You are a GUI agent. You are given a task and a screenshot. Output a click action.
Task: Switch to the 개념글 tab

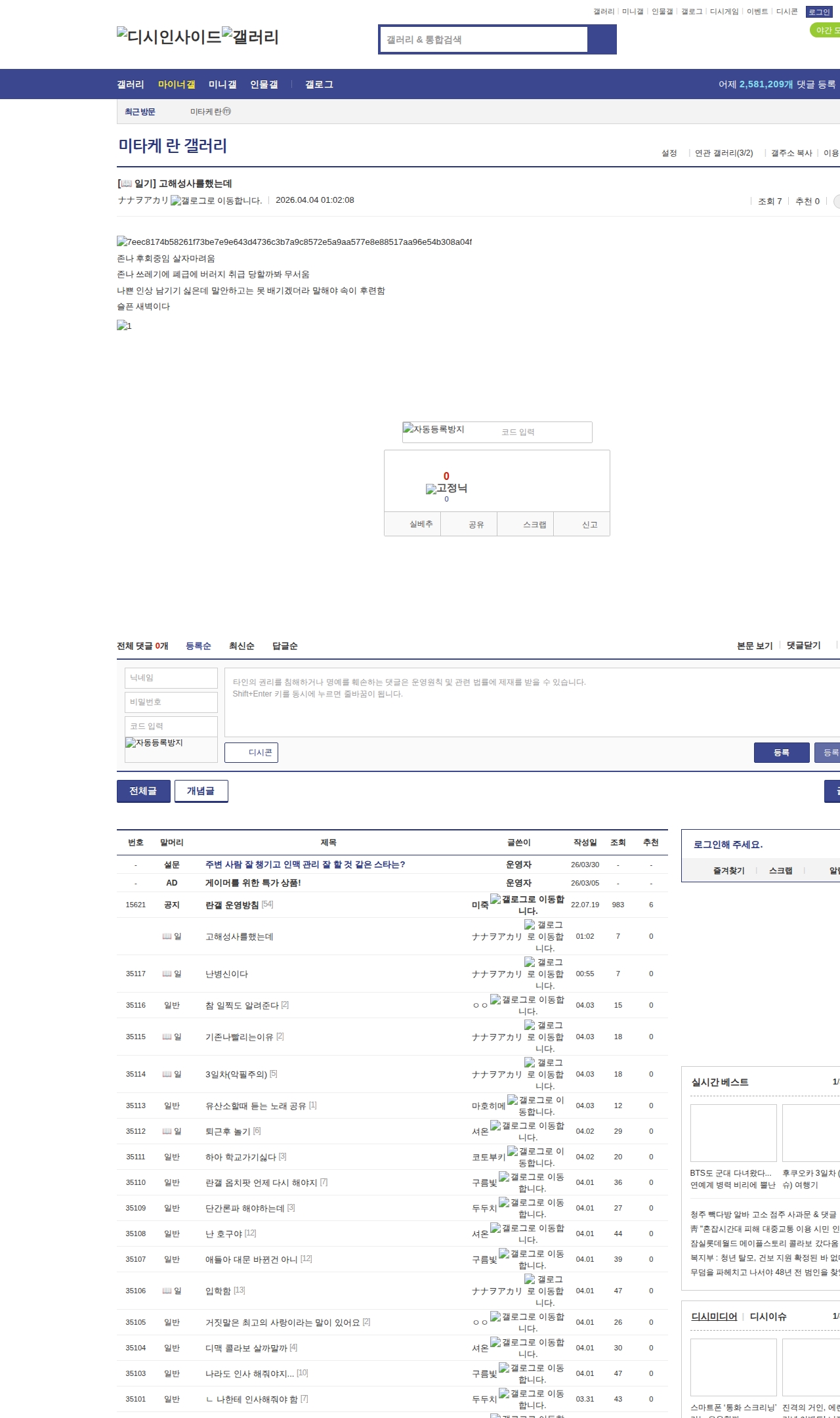tap(201, 791)
